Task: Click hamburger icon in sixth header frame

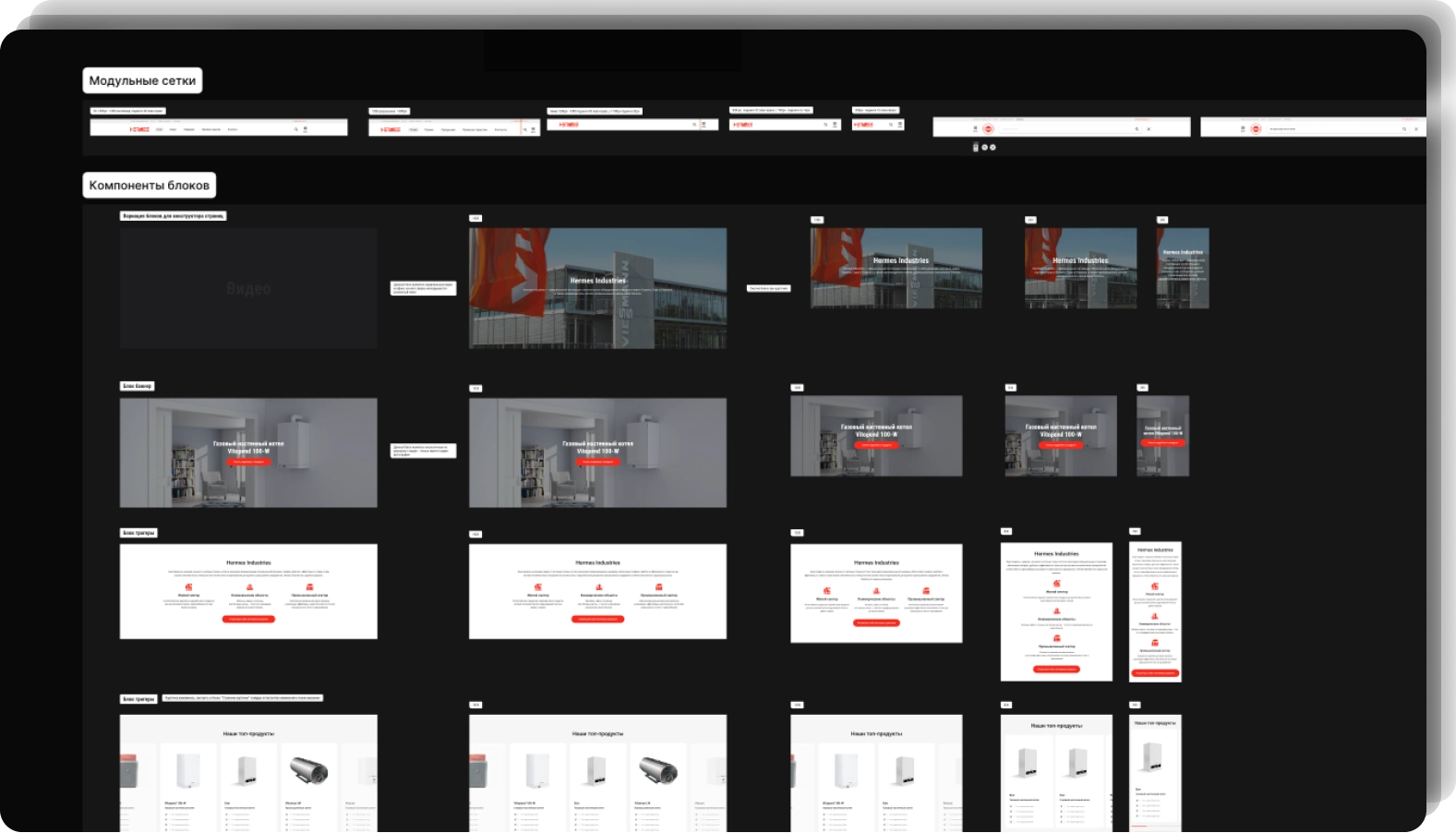Action: click(x=975, y=129)
